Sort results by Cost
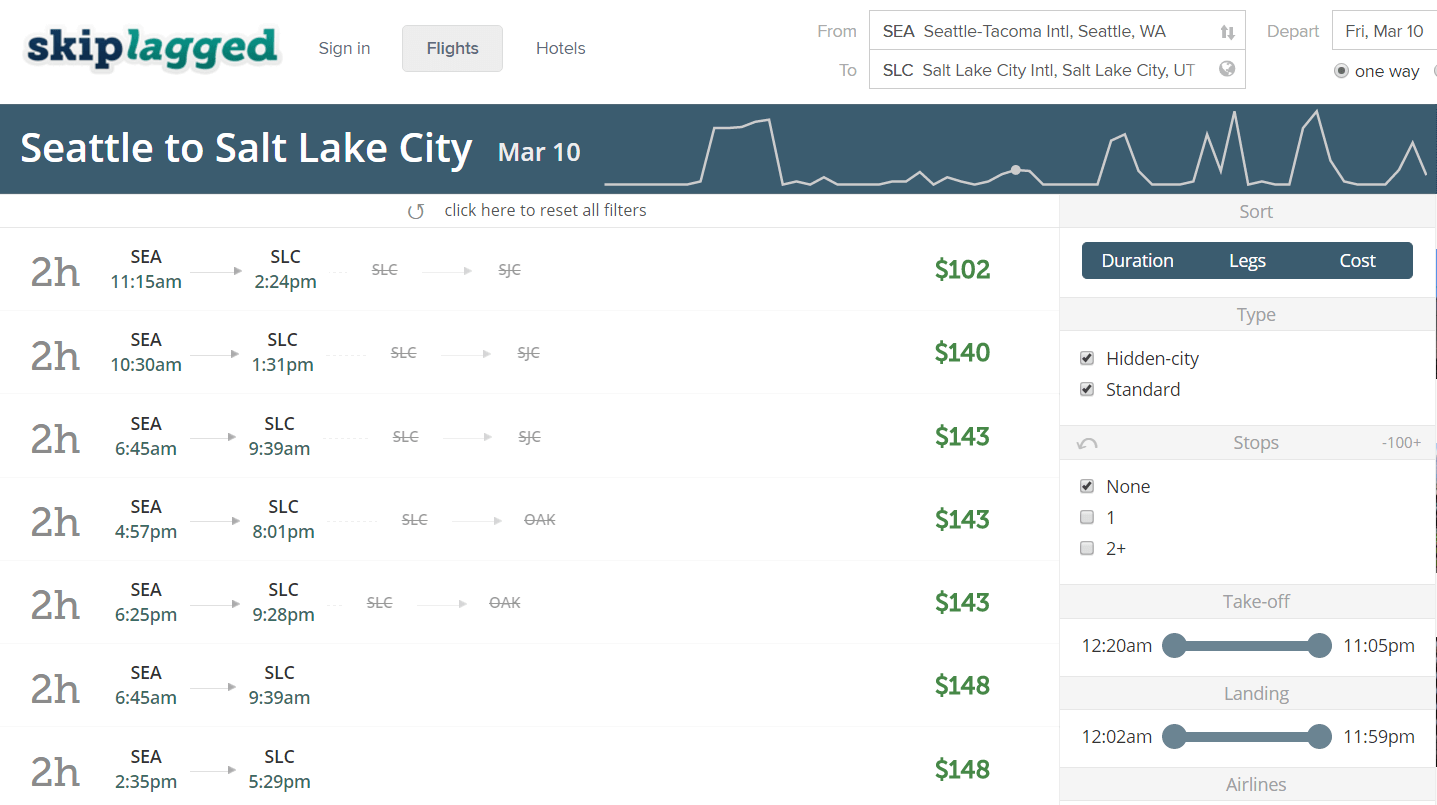The width and height of the screenshot is (1437, 805). click(x=1357, y=260)
